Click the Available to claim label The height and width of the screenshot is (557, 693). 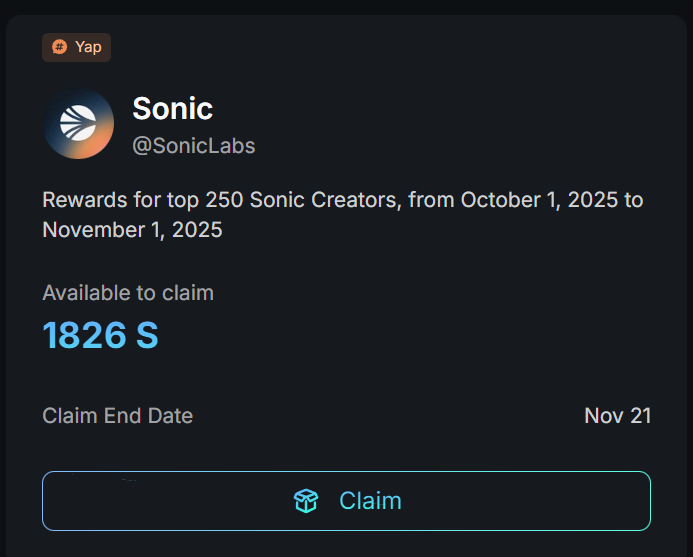coord(128,293)
